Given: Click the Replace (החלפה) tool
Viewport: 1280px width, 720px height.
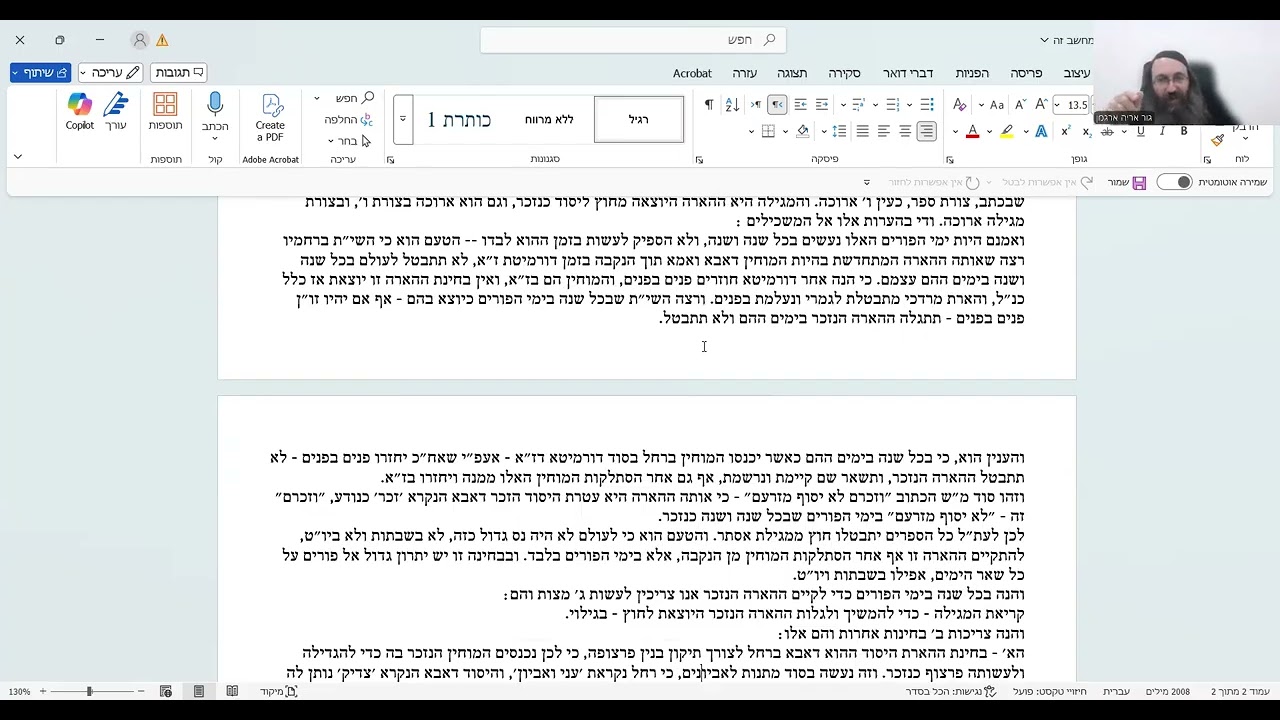Looking at the screenshot, I should pos(348,119).
